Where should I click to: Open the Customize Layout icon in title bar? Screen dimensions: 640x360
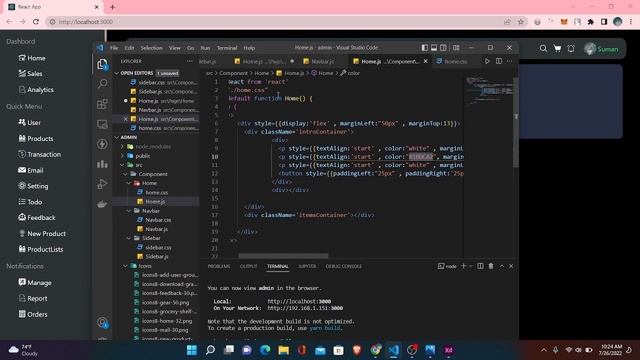456,48
